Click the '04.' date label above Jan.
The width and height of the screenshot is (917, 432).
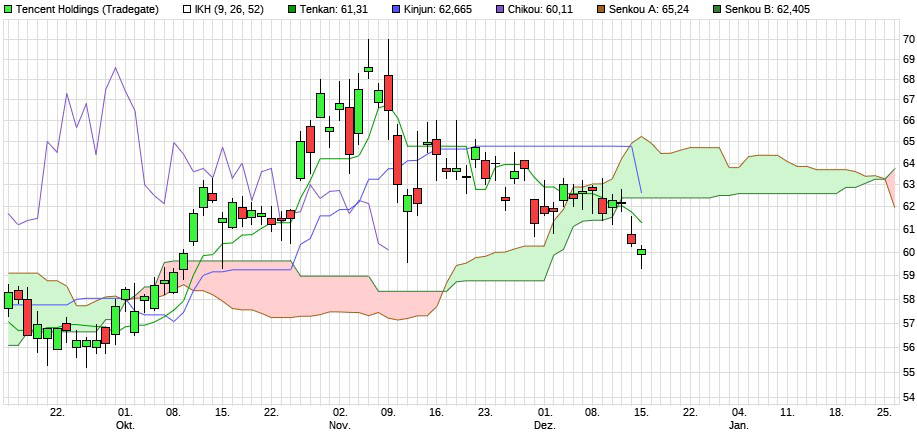coord(739,413)
